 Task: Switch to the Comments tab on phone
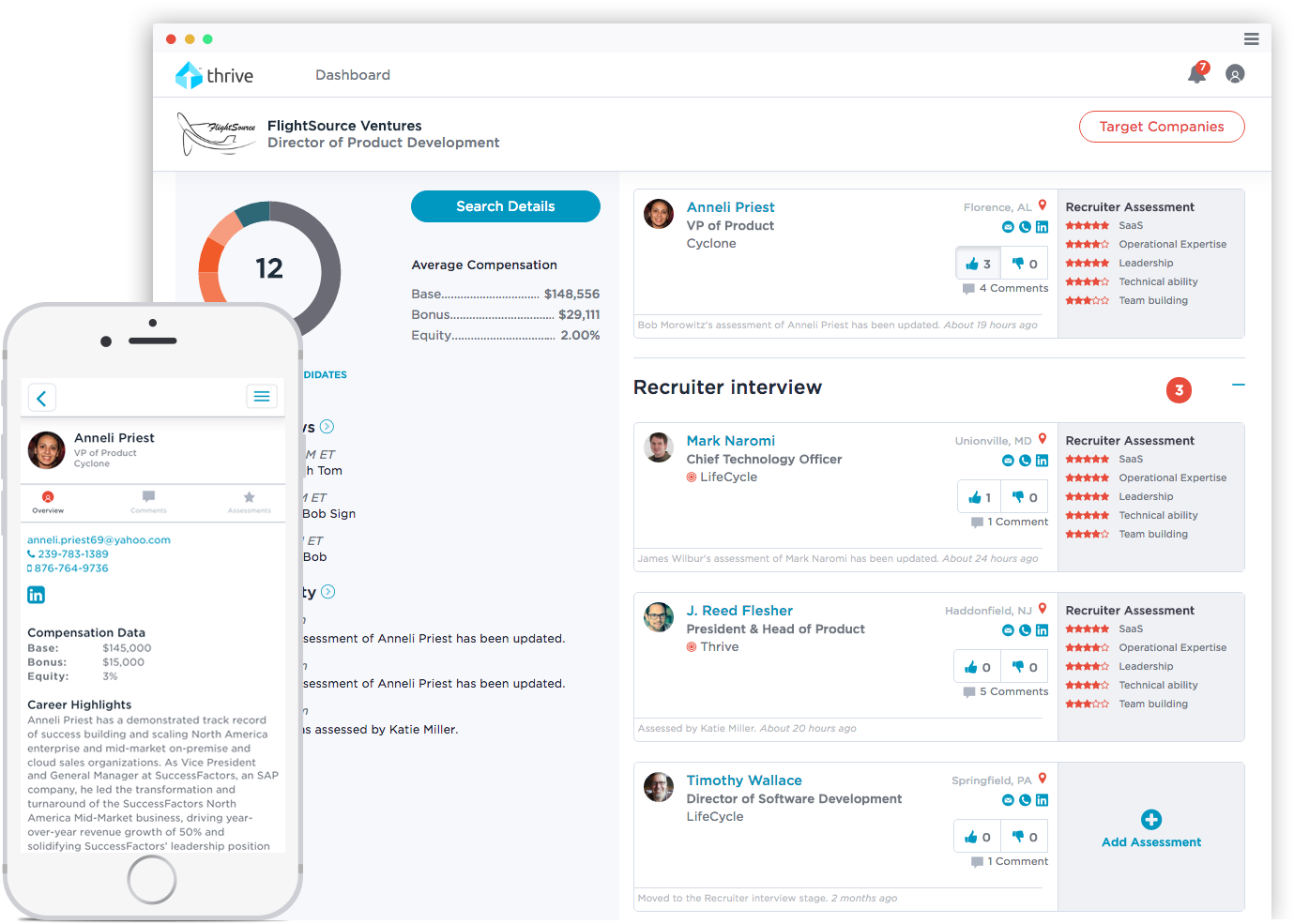click(x=148, y=502)
